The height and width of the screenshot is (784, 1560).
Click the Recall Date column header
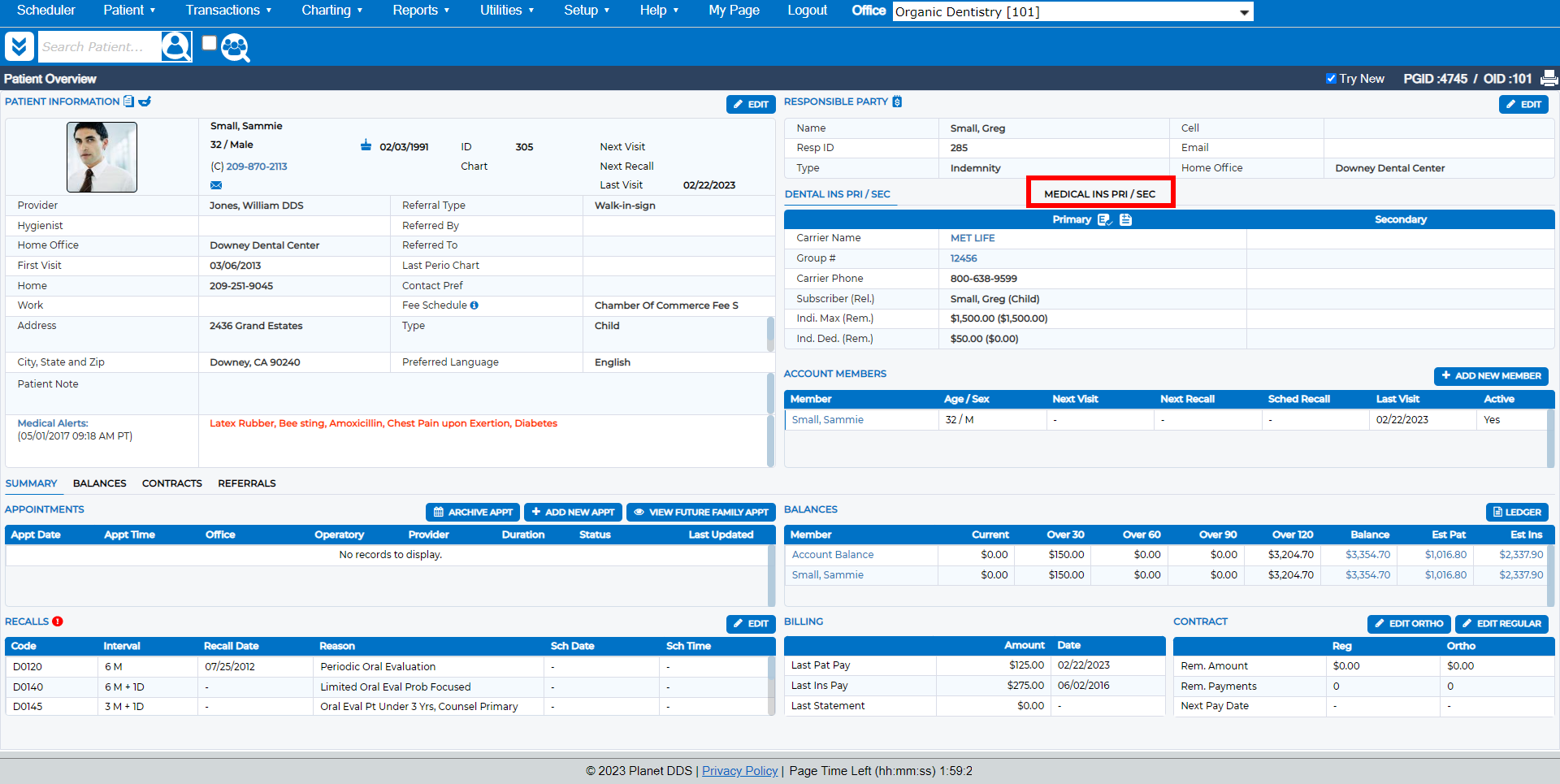pyautogui.click(x=231, y=646)
